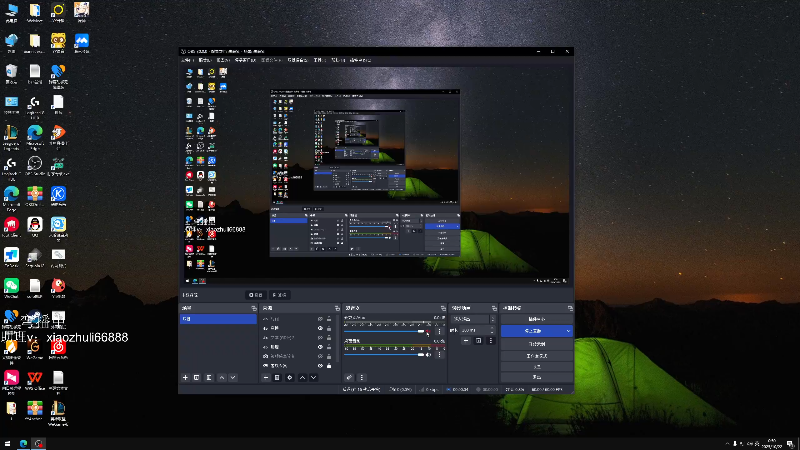Move the scene up with the Scenes up arrow
The image size is (800, 450).
[x=222, y=378]
